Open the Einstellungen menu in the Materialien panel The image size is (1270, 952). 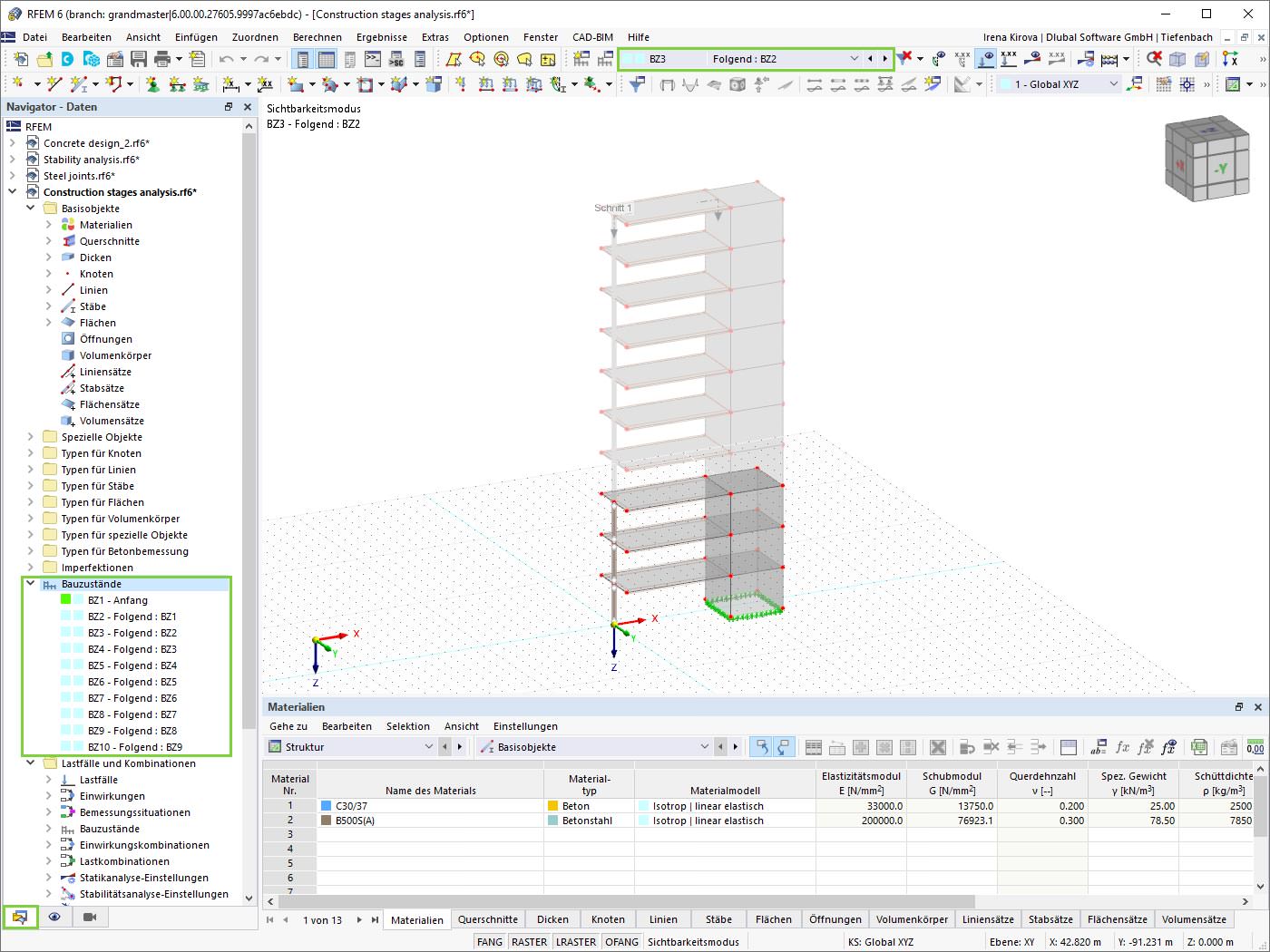pyautogui.click(x=525, y=726)
